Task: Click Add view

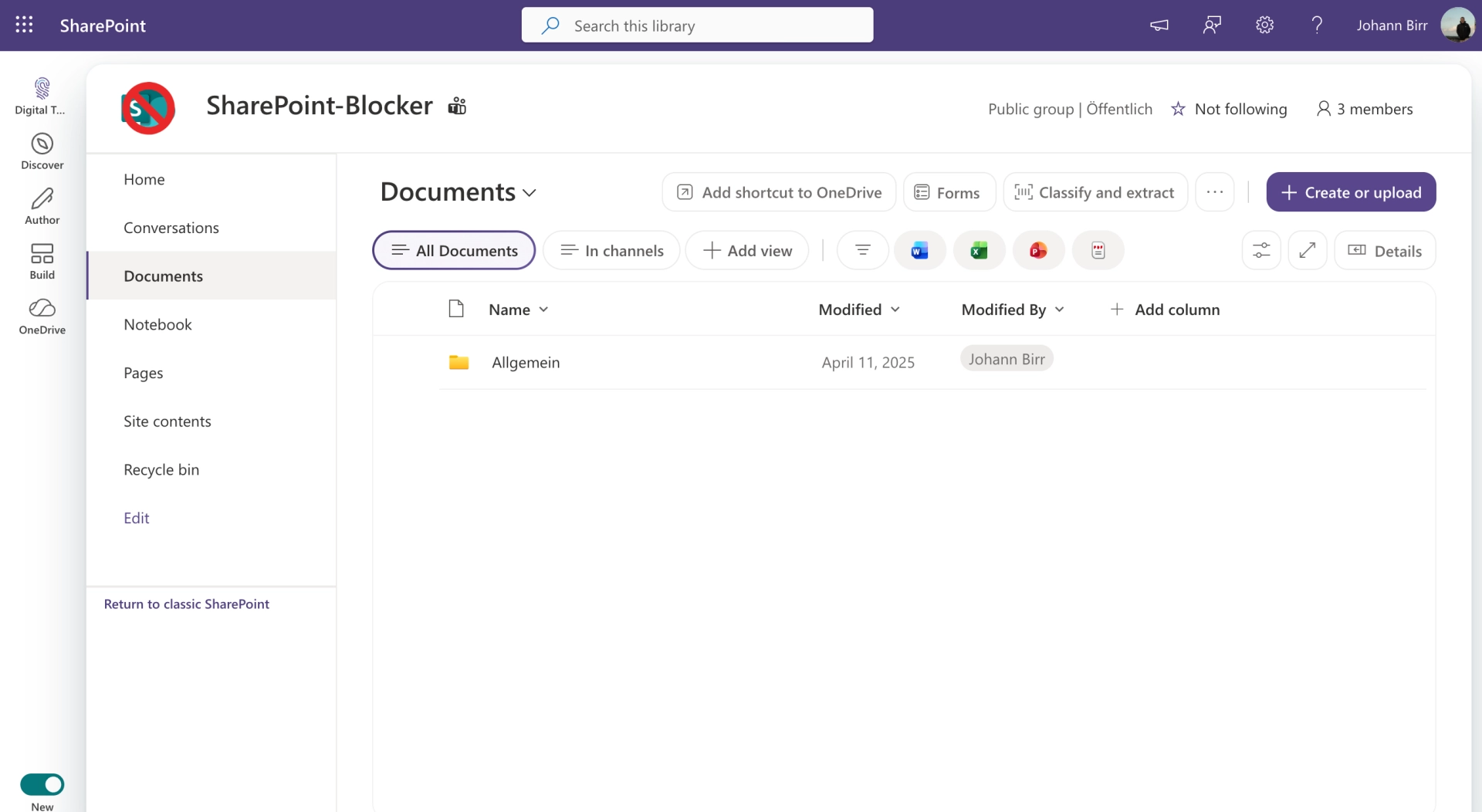Action: tap(747, 250)
